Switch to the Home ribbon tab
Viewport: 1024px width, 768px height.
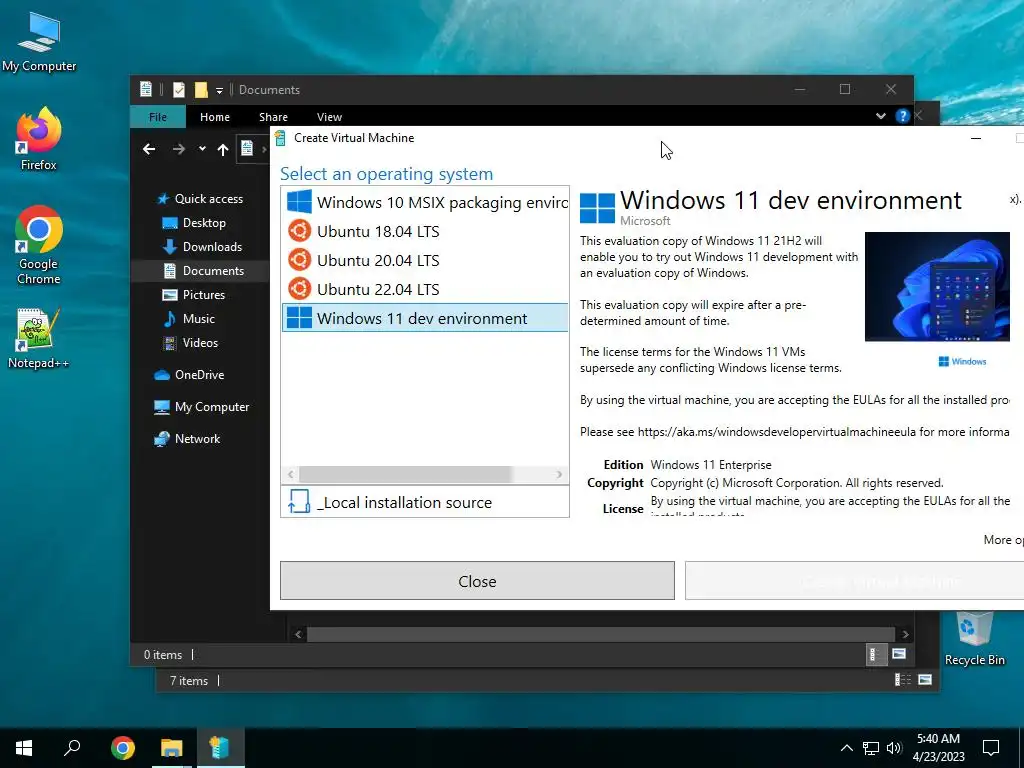coord(215,117)
